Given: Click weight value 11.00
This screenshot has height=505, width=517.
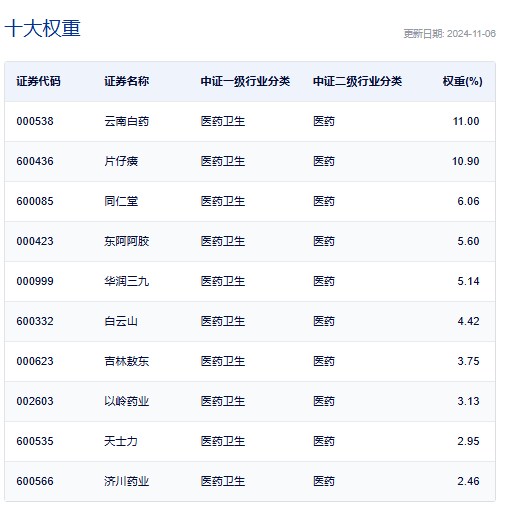Looking at the screenshot, I should [466, 121].
